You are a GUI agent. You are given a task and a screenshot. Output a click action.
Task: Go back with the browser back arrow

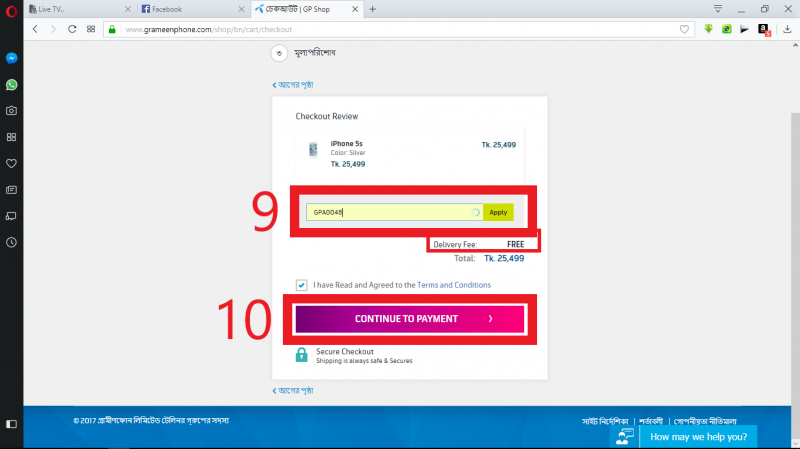pyautogui.click(x=35, y=29)
